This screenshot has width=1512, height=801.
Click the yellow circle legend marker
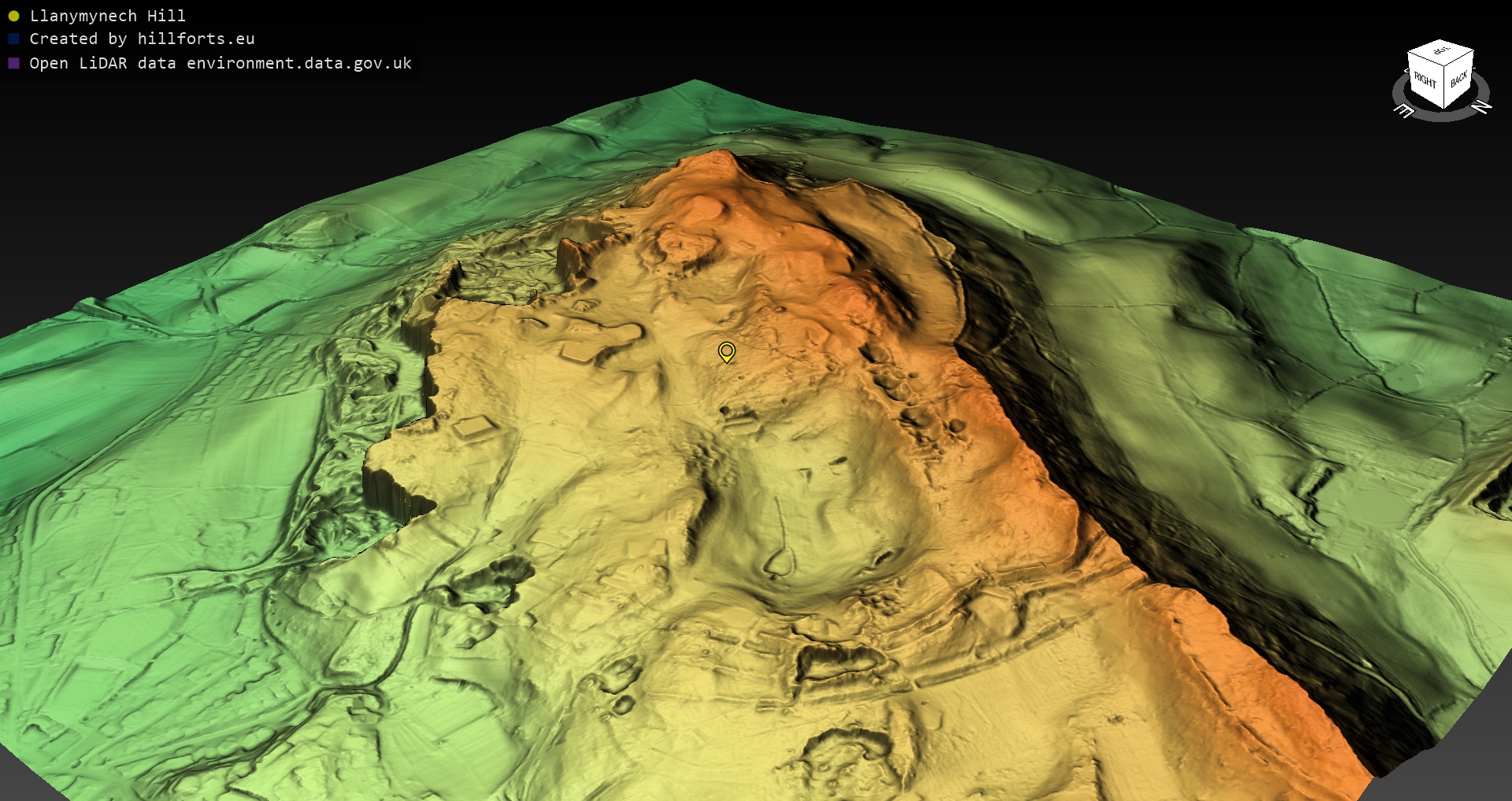tap(13, 16)
